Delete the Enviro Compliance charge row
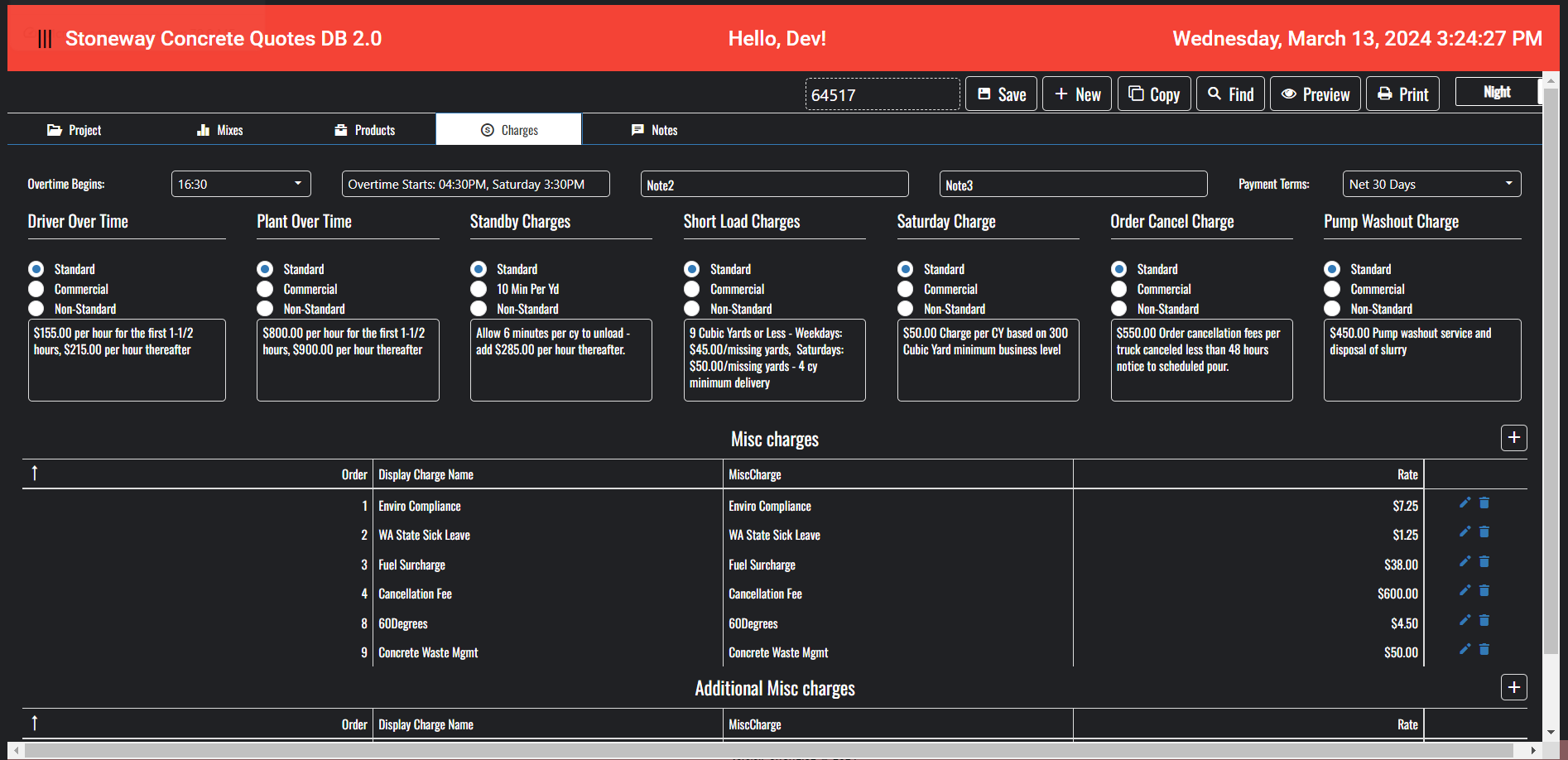Viewport: 1568px width, 760px height. click(1484, 503)
